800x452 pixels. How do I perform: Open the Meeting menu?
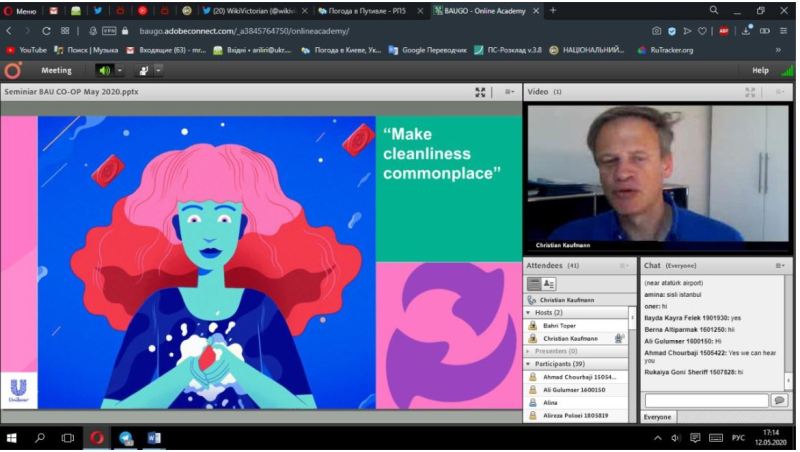(x=56, y=71)
